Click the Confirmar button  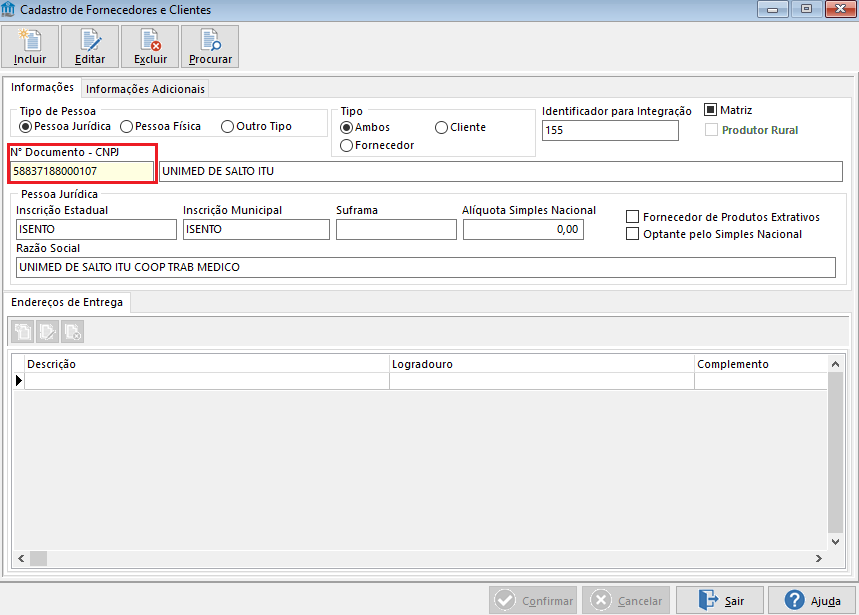coord(533,601)
